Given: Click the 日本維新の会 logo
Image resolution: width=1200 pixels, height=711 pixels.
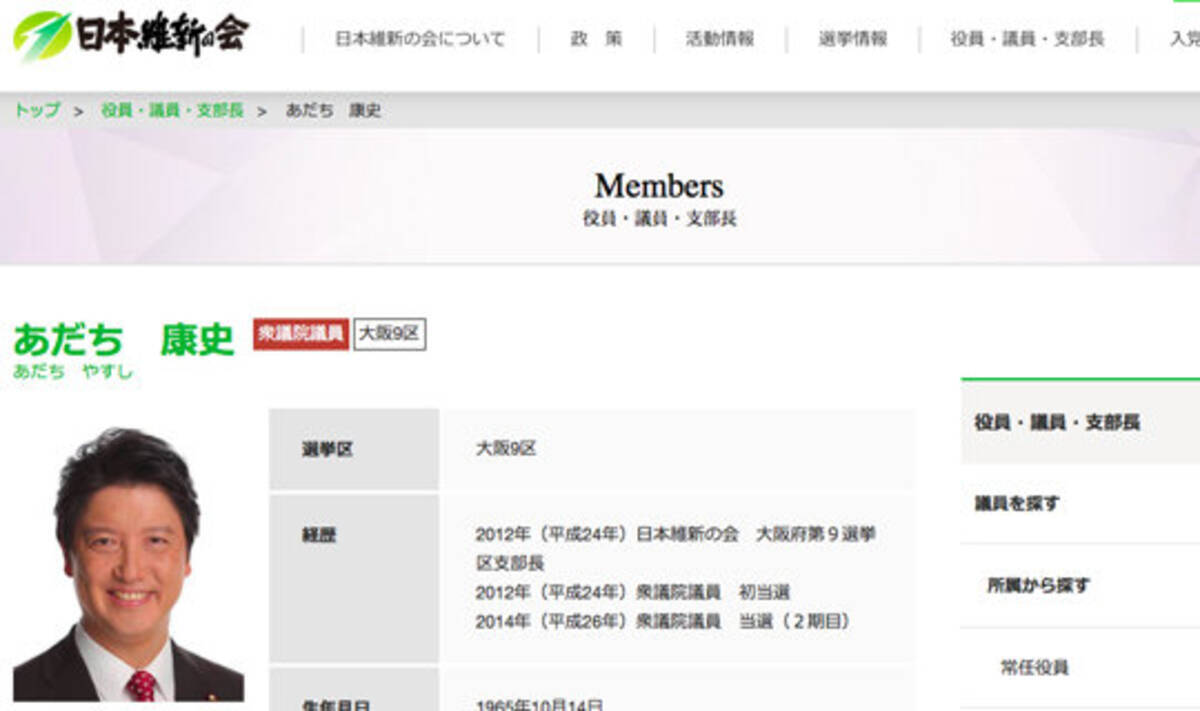Looking at the screenshot, I should [130, 36].
